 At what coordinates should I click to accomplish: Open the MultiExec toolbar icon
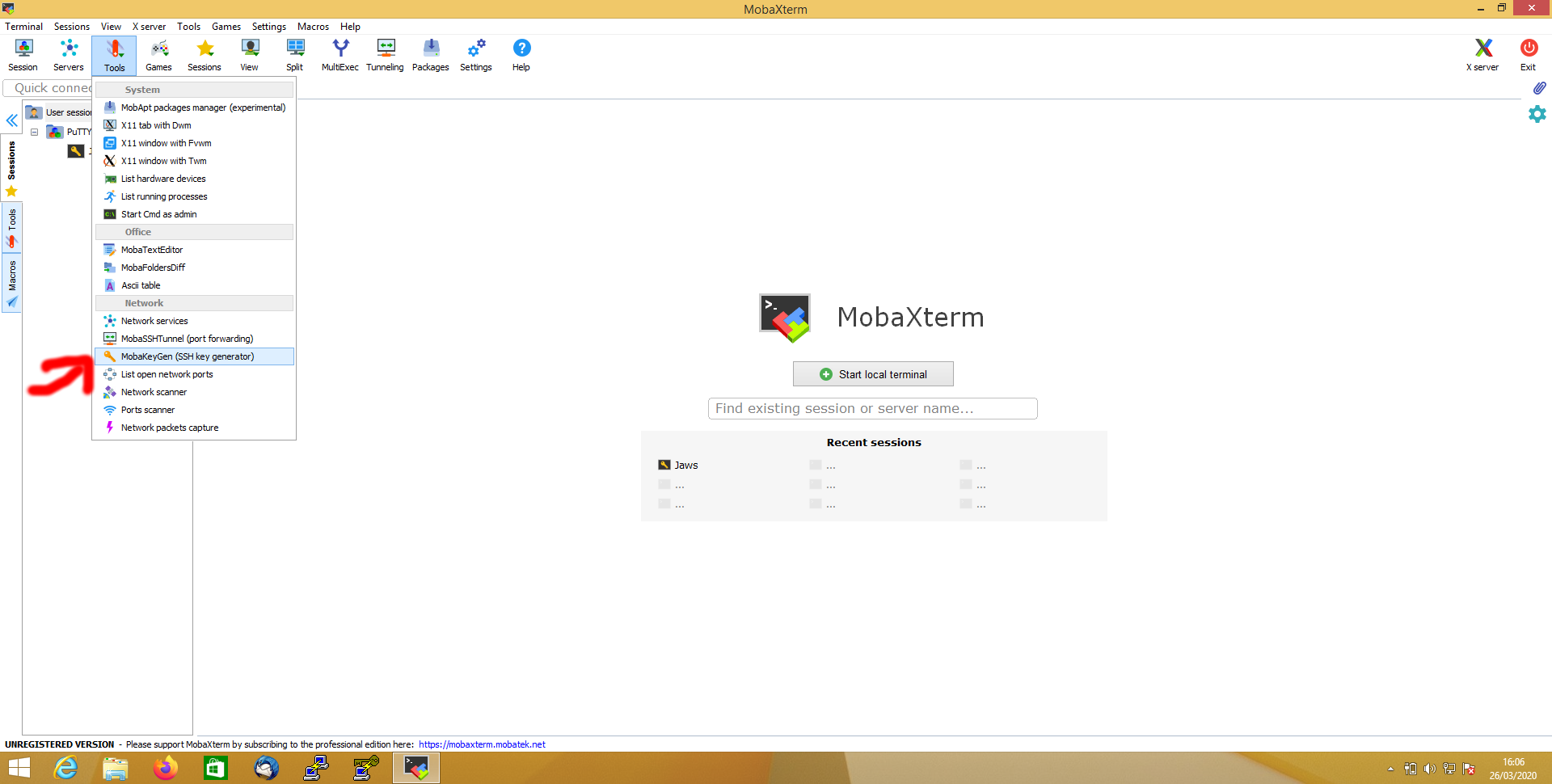pyautogui.click(x=340, y=55)
